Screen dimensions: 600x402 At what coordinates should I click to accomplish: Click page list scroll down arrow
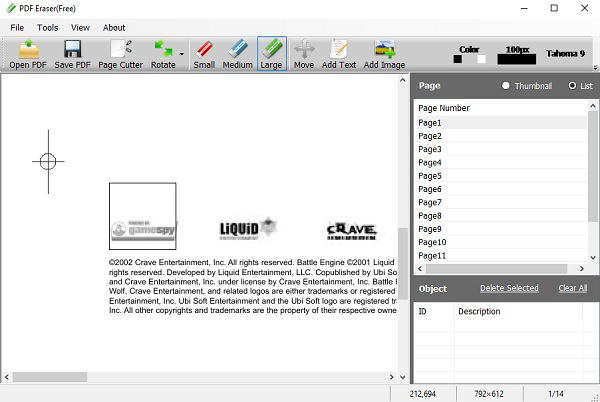pos(593,258)
